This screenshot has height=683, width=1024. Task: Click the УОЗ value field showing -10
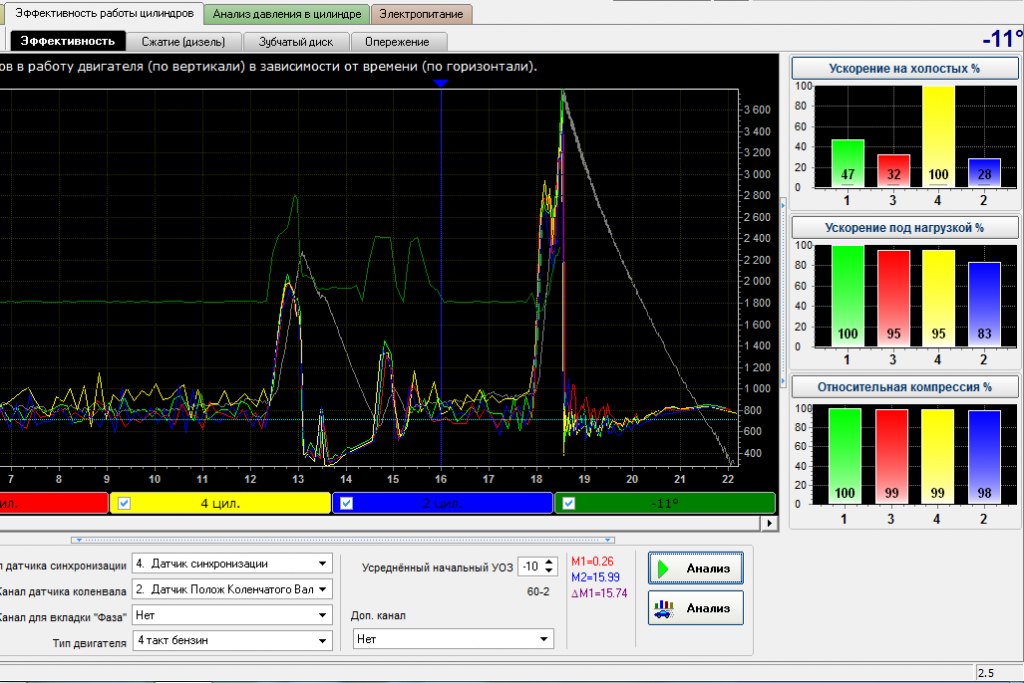point(531,567)
